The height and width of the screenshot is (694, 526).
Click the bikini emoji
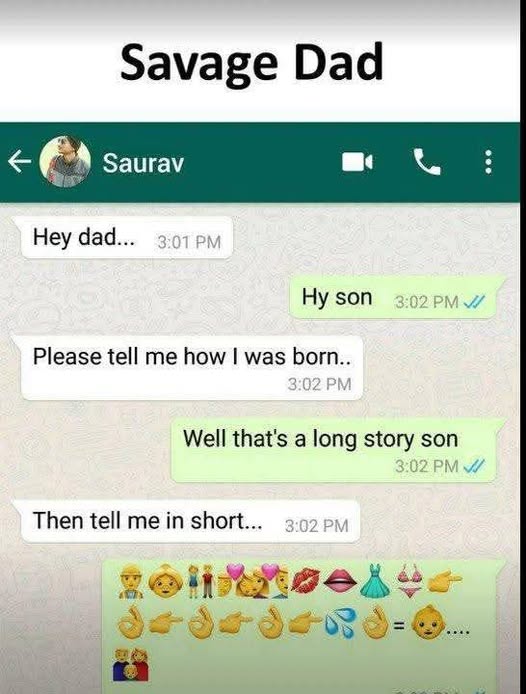pyautogui.click(x=410, y=579)
